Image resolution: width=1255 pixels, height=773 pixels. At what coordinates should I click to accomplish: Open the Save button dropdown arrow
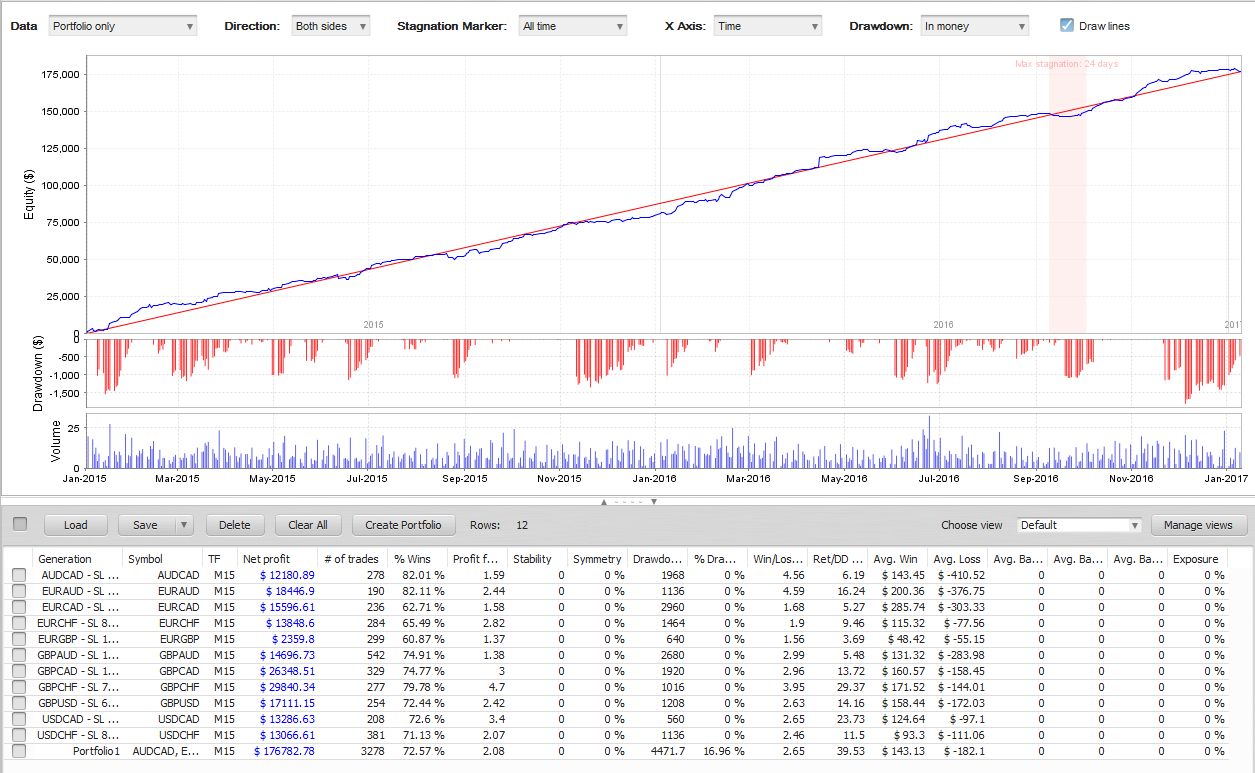[183, 525]
